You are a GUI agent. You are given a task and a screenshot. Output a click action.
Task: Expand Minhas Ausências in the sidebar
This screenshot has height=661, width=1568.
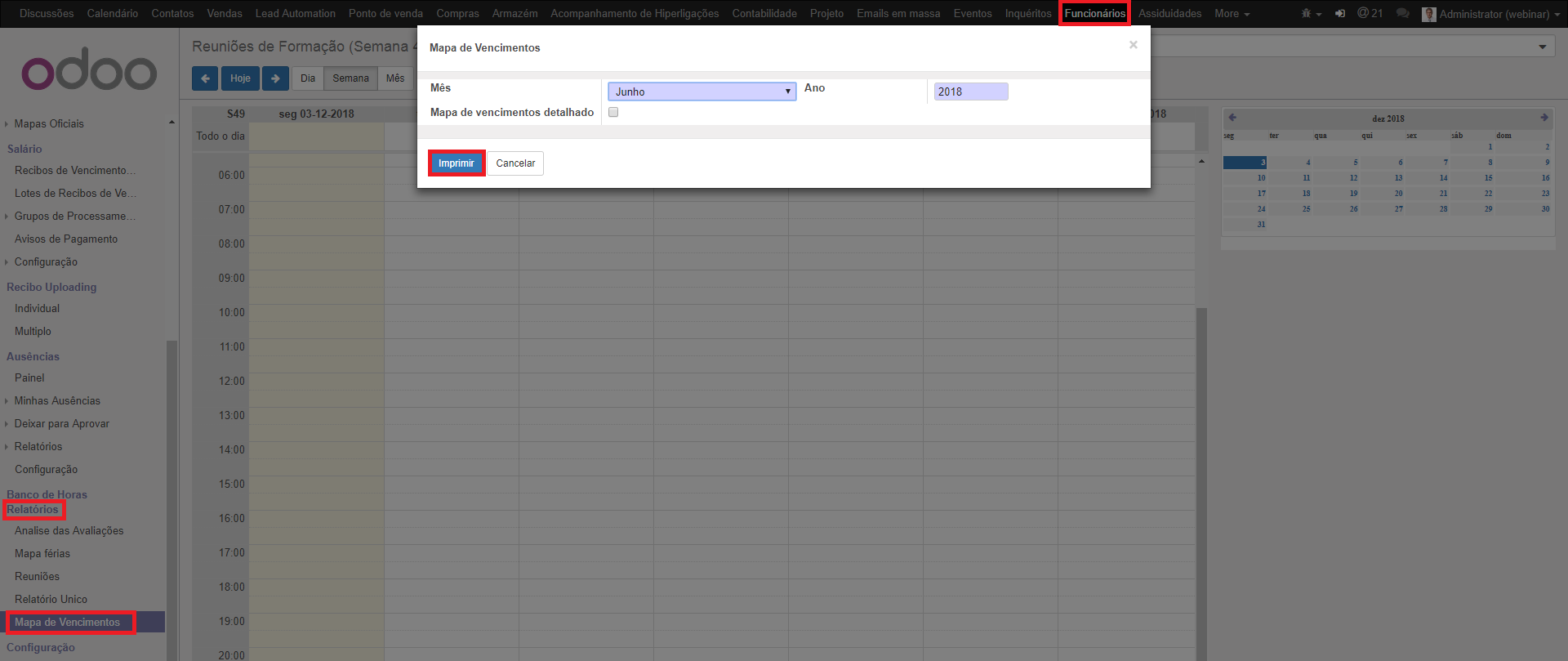click(57, 401)
